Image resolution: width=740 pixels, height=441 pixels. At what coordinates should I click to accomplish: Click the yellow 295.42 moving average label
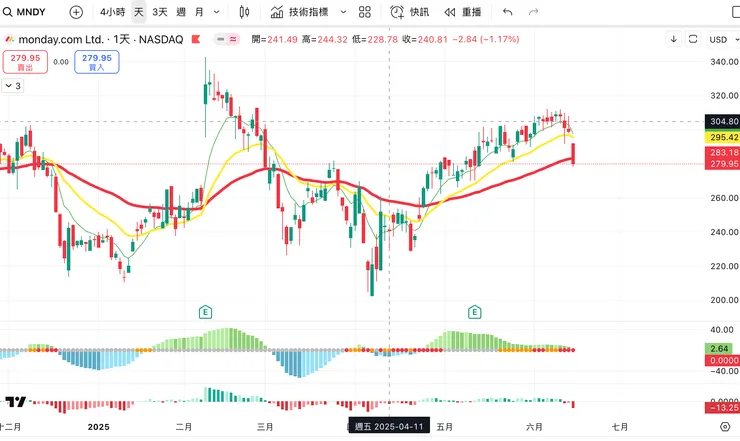coord(723,137)
